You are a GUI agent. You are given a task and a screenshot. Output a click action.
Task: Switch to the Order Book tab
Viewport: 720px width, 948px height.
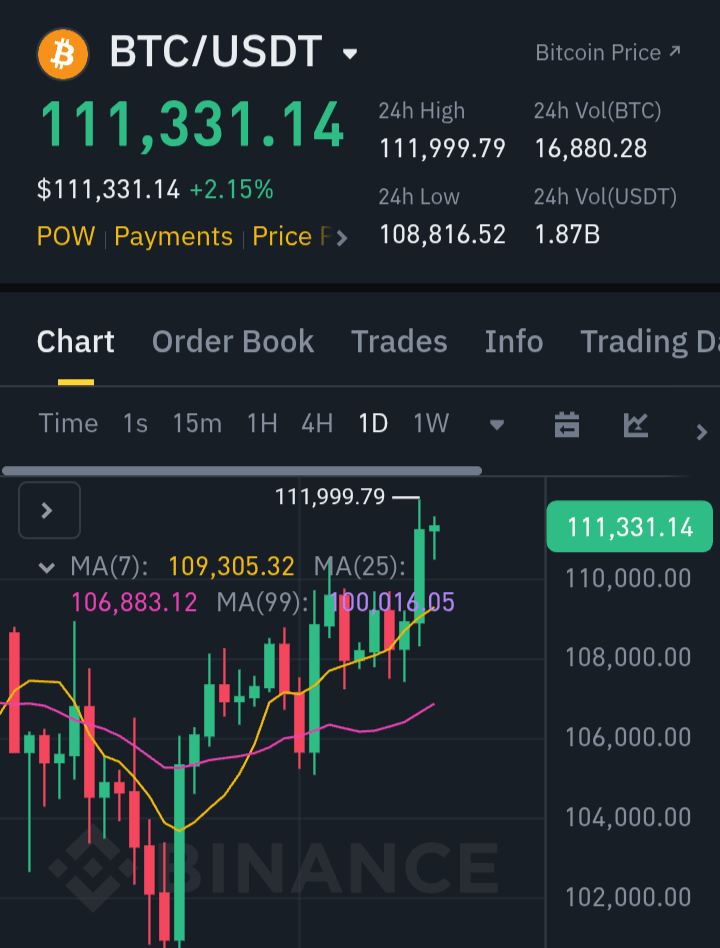point(233,342)
